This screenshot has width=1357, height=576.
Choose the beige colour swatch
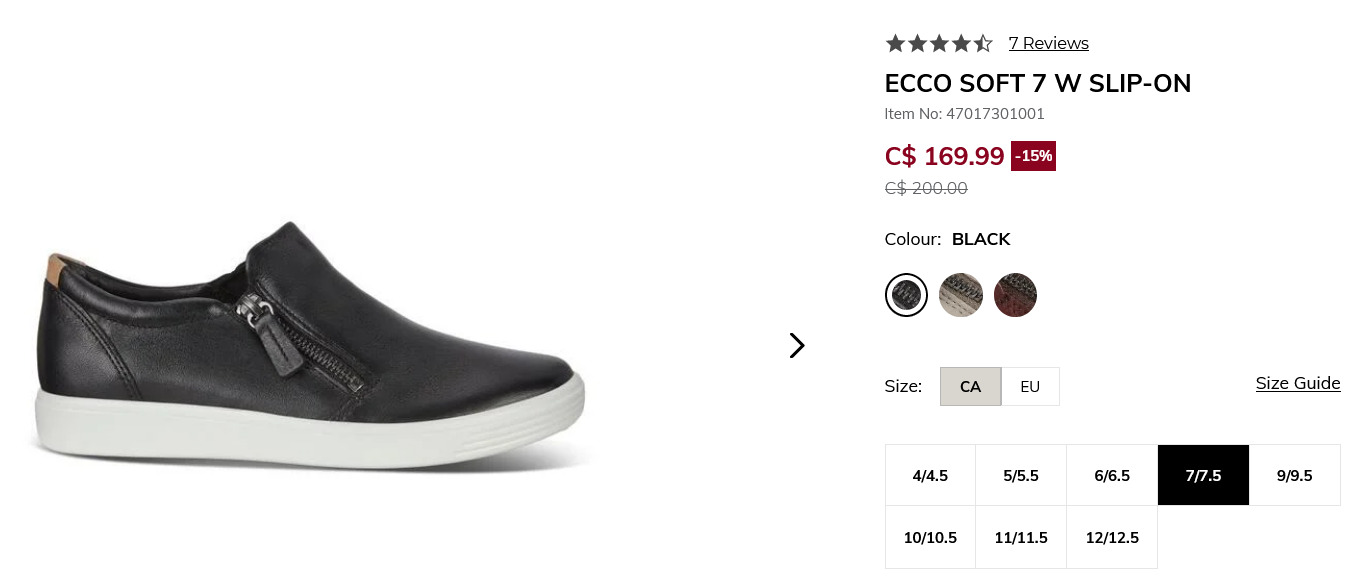[x=961, y=295]
